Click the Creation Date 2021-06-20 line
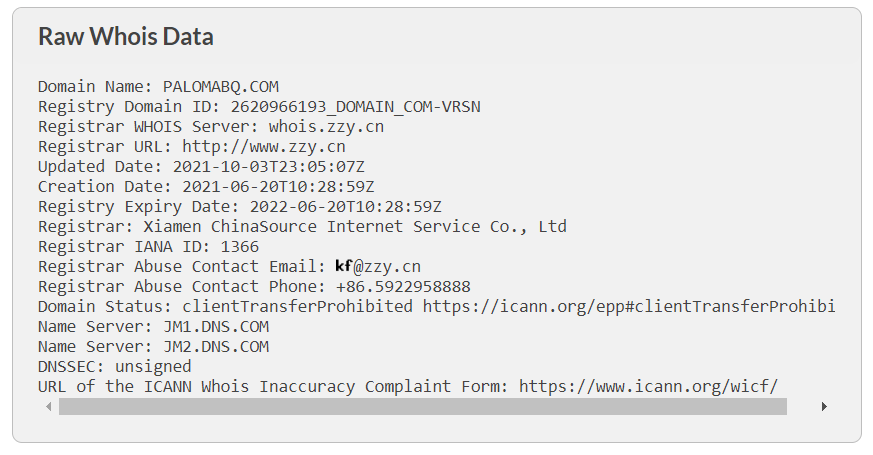This screenshot has width=873, height=455. (206, 187)
